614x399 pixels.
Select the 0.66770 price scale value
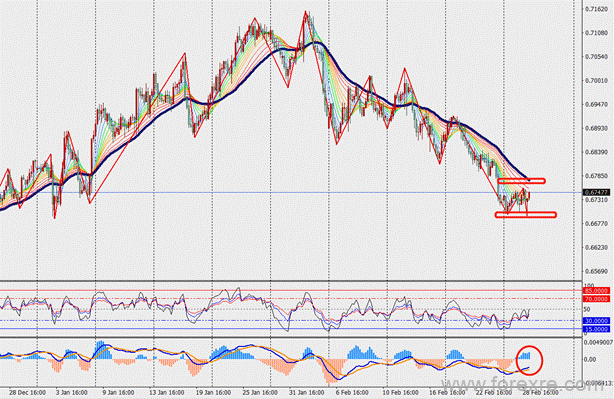[596, 224]
